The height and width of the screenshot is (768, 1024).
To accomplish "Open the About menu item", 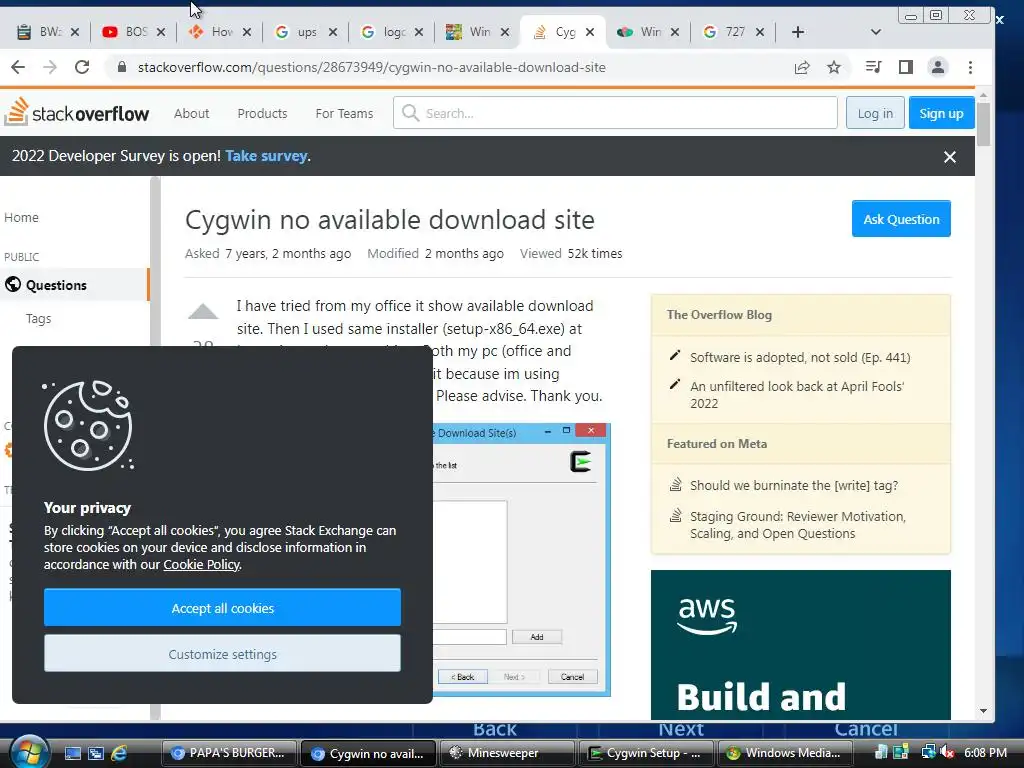I will click(x=191, y=113).
